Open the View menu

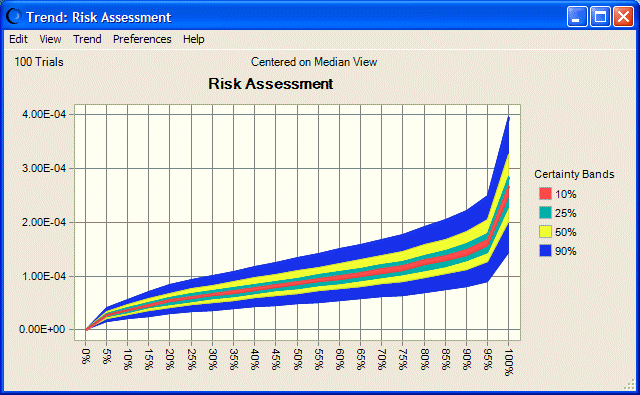(50, 39)
